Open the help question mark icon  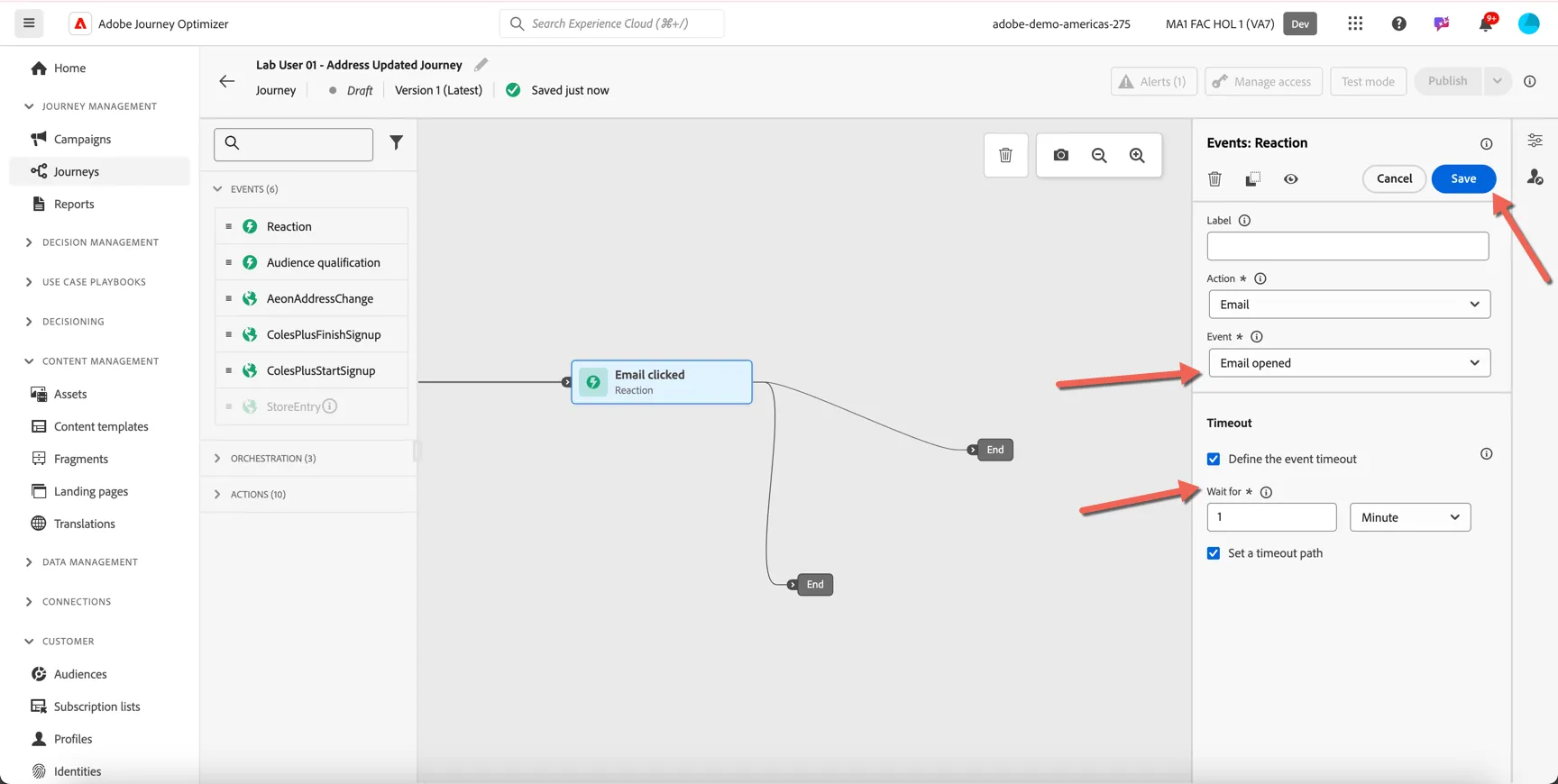click(1398, 23)
